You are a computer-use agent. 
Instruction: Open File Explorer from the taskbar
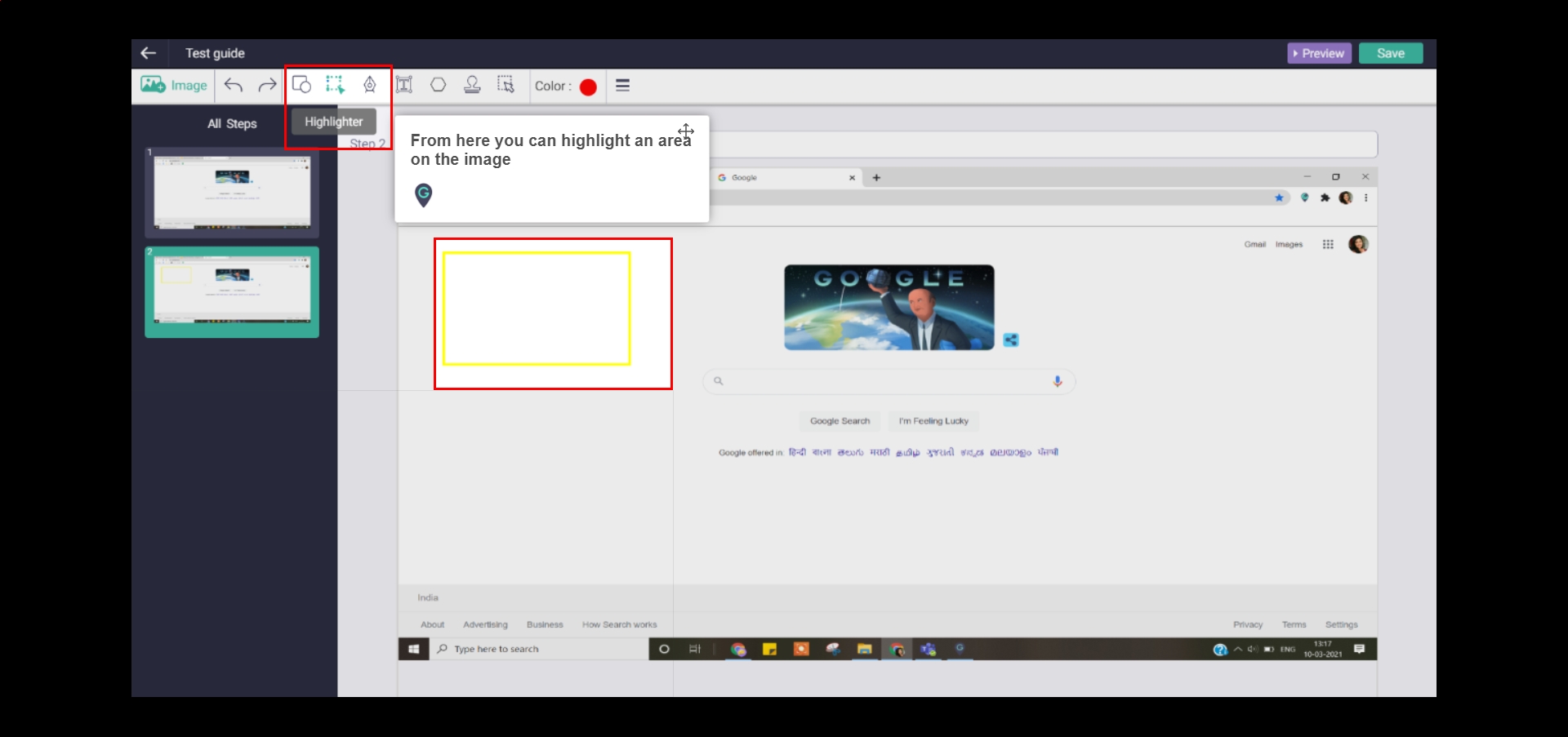coord(864,650)
